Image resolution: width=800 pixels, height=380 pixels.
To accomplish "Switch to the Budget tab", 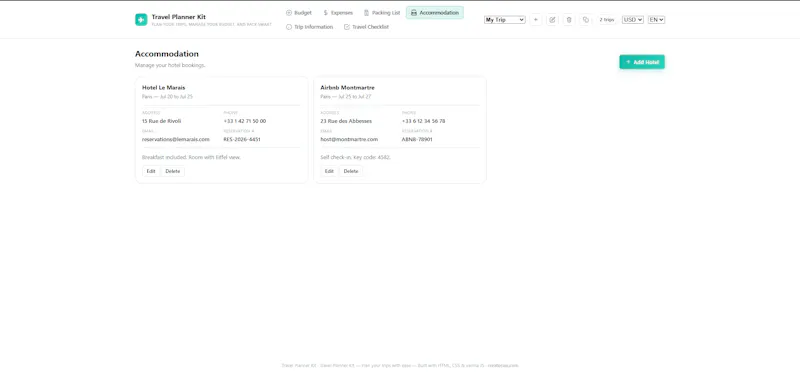I will click(x=299, y=13).
